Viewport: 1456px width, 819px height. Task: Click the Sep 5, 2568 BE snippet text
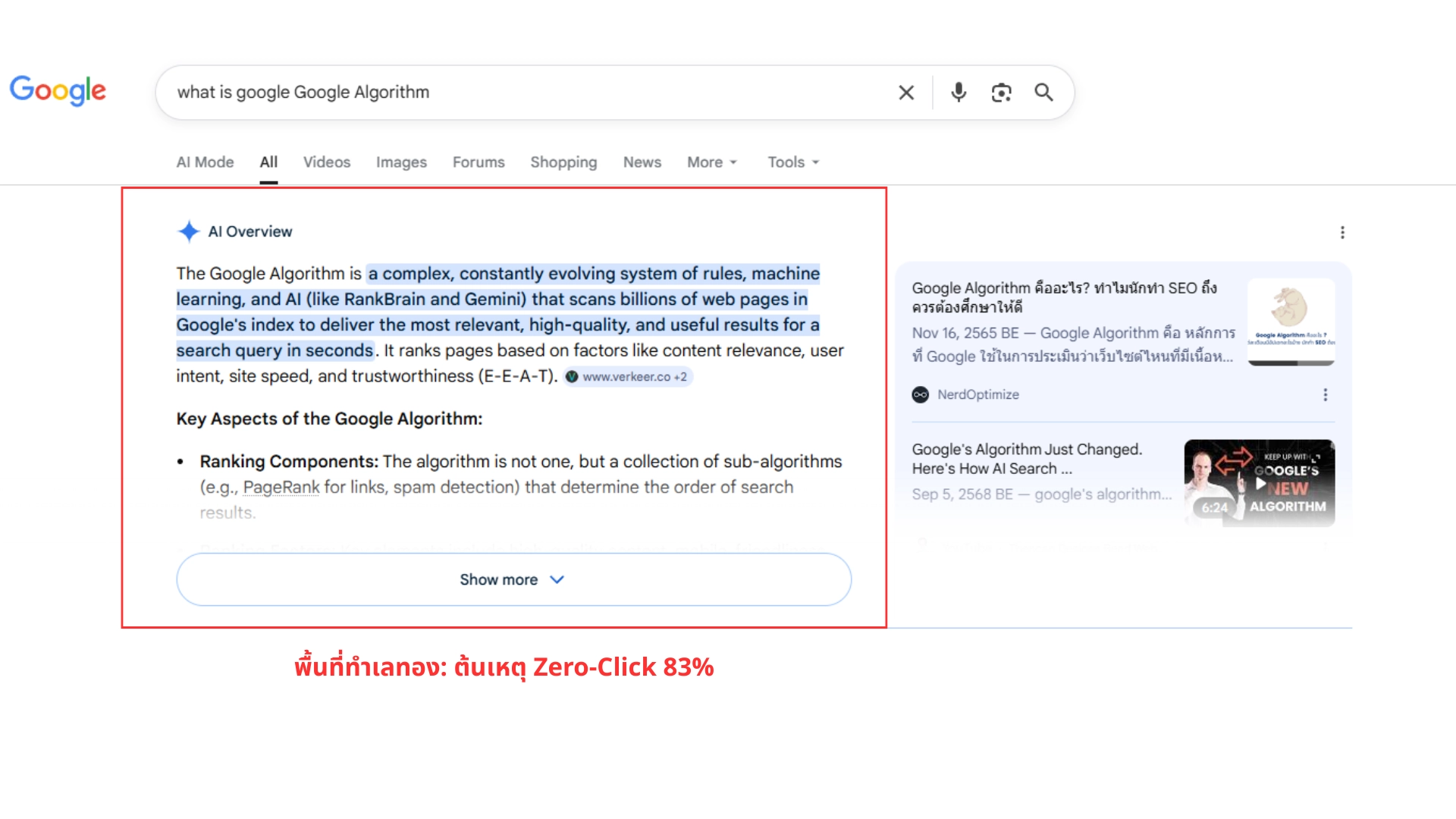click(x=1042, y=494)
